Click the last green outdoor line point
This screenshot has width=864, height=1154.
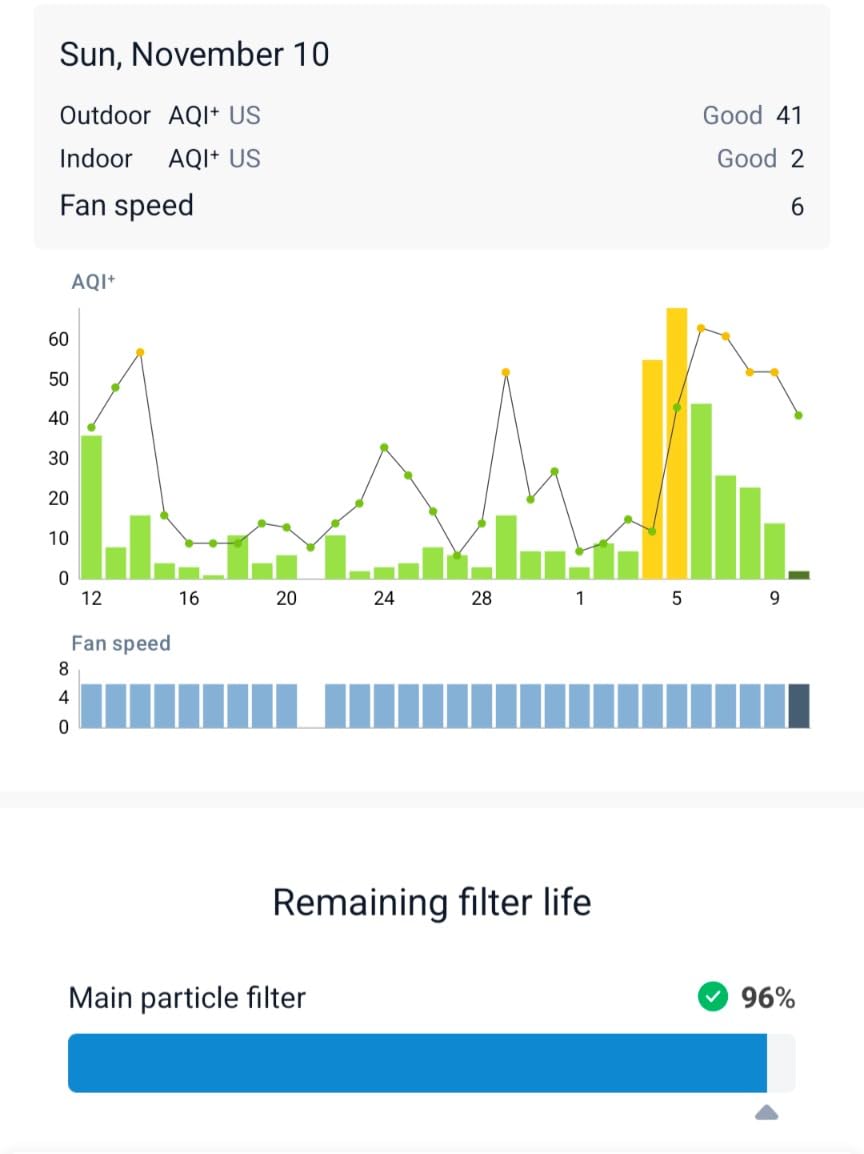click(x=798, y=415)
